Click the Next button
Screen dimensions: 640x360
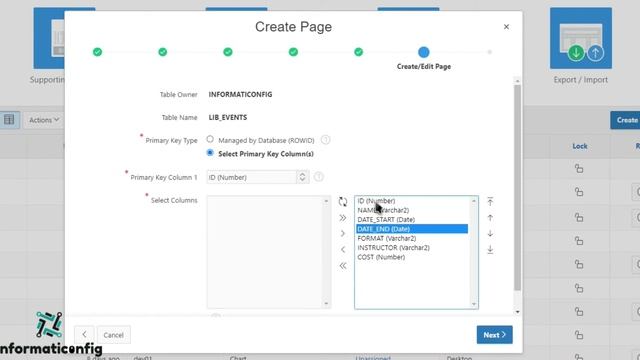click(x=494, y=335)
